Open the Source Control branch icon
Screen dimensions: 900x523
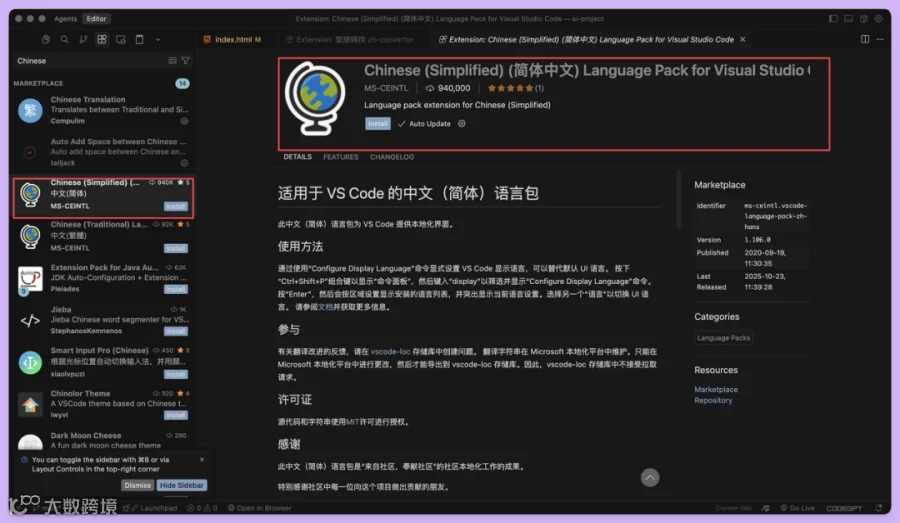coord(83,40)
